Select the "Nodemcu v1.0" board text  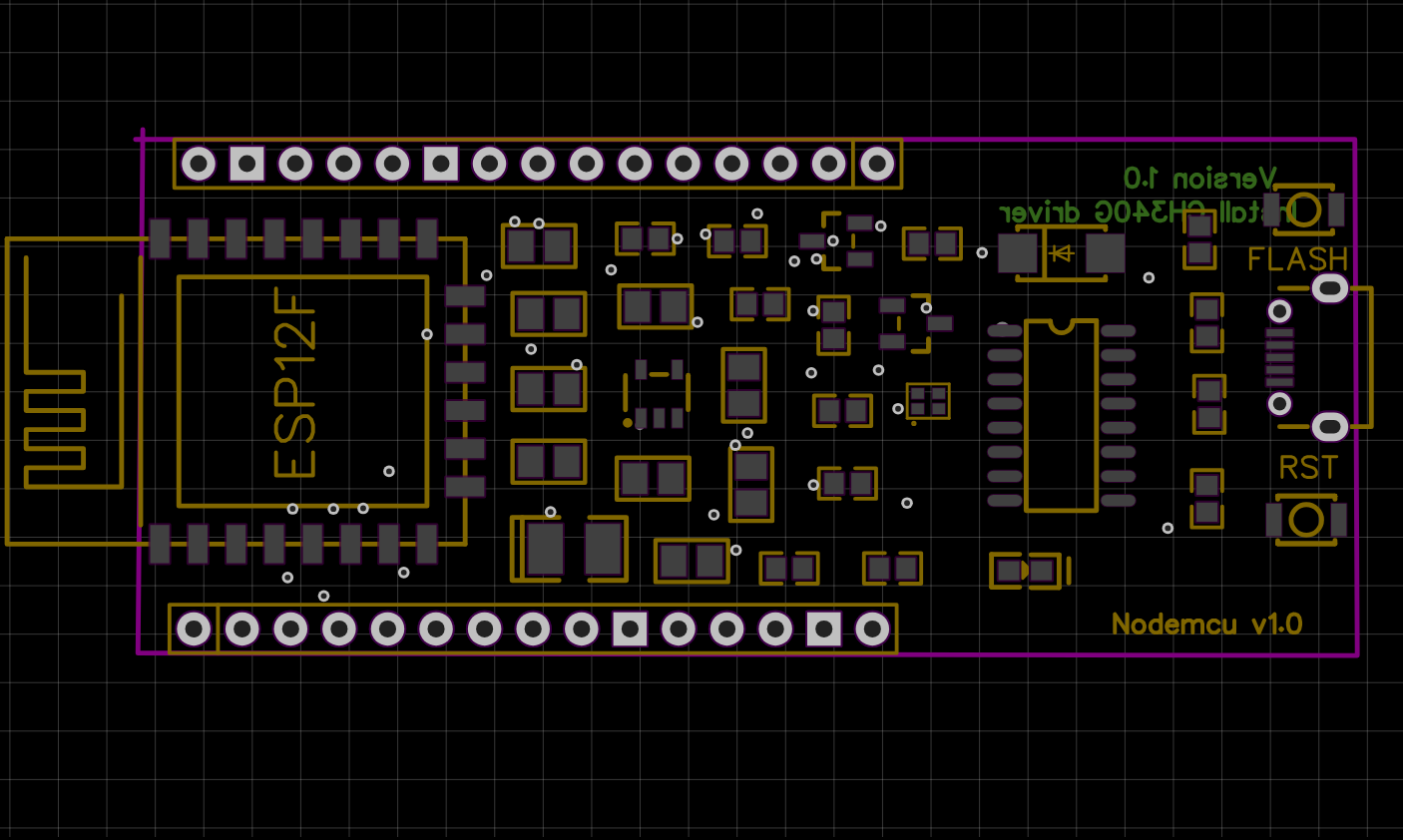[1206, 625]
